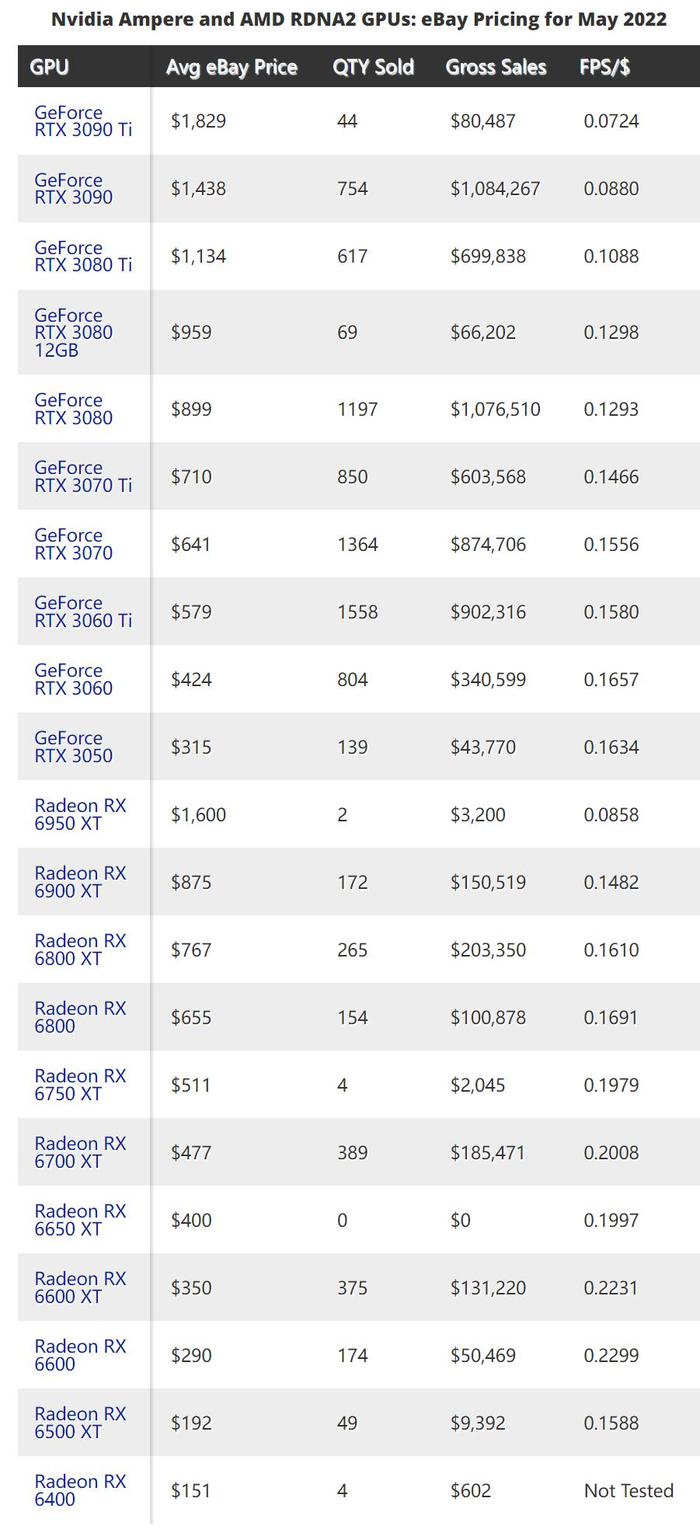Open the Radeon RX 6950 XT link
Screen dimensions: 700x1530
pyautogui.click(x=80, y=815)
